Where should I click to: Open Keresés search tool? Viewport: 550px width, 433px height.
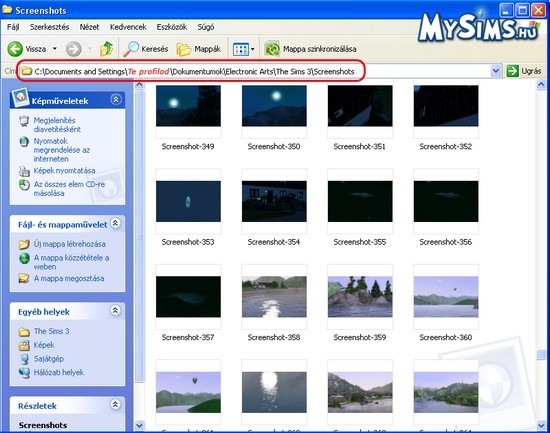[146, 49]
